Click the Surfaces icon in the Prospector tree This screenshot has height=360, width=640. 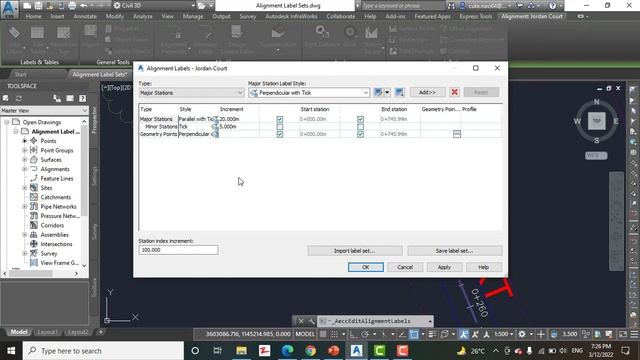pos(34,160)
